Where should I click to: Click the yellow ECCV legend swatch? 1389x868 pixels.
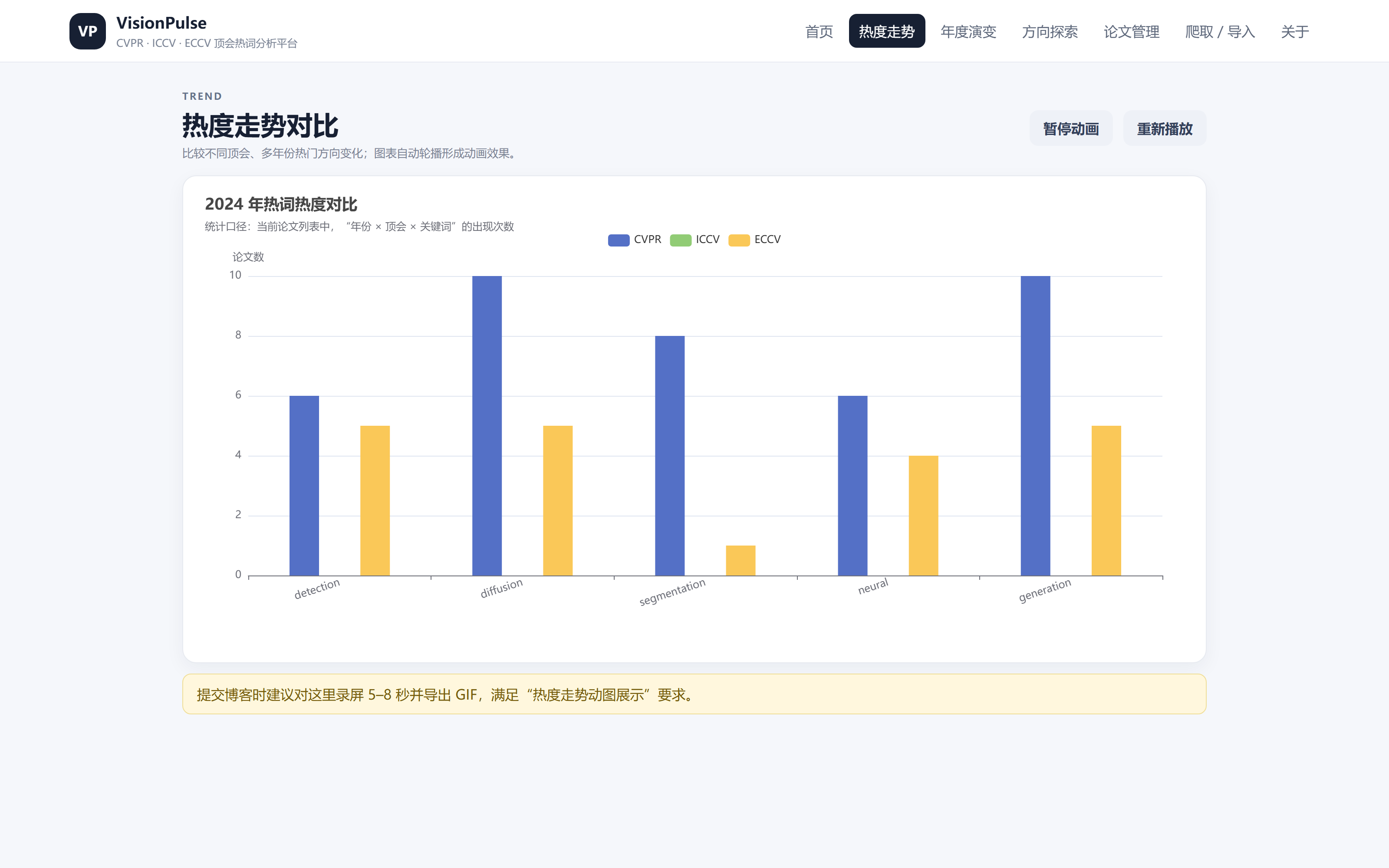pos(739,240)
